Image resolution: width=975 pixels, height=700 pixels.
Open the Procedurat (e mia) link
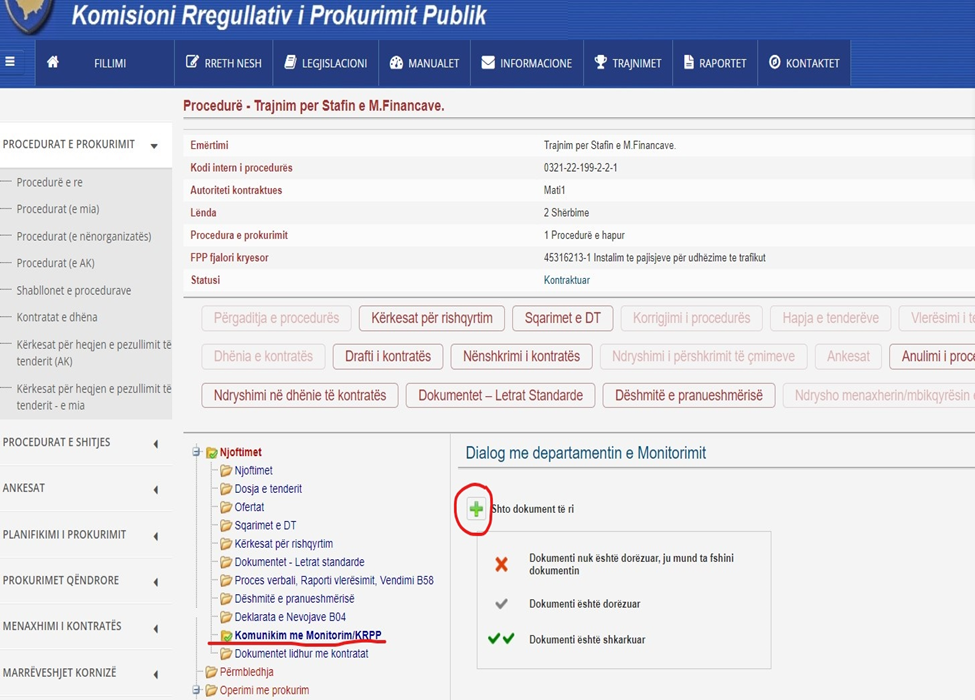pos(57,209)
